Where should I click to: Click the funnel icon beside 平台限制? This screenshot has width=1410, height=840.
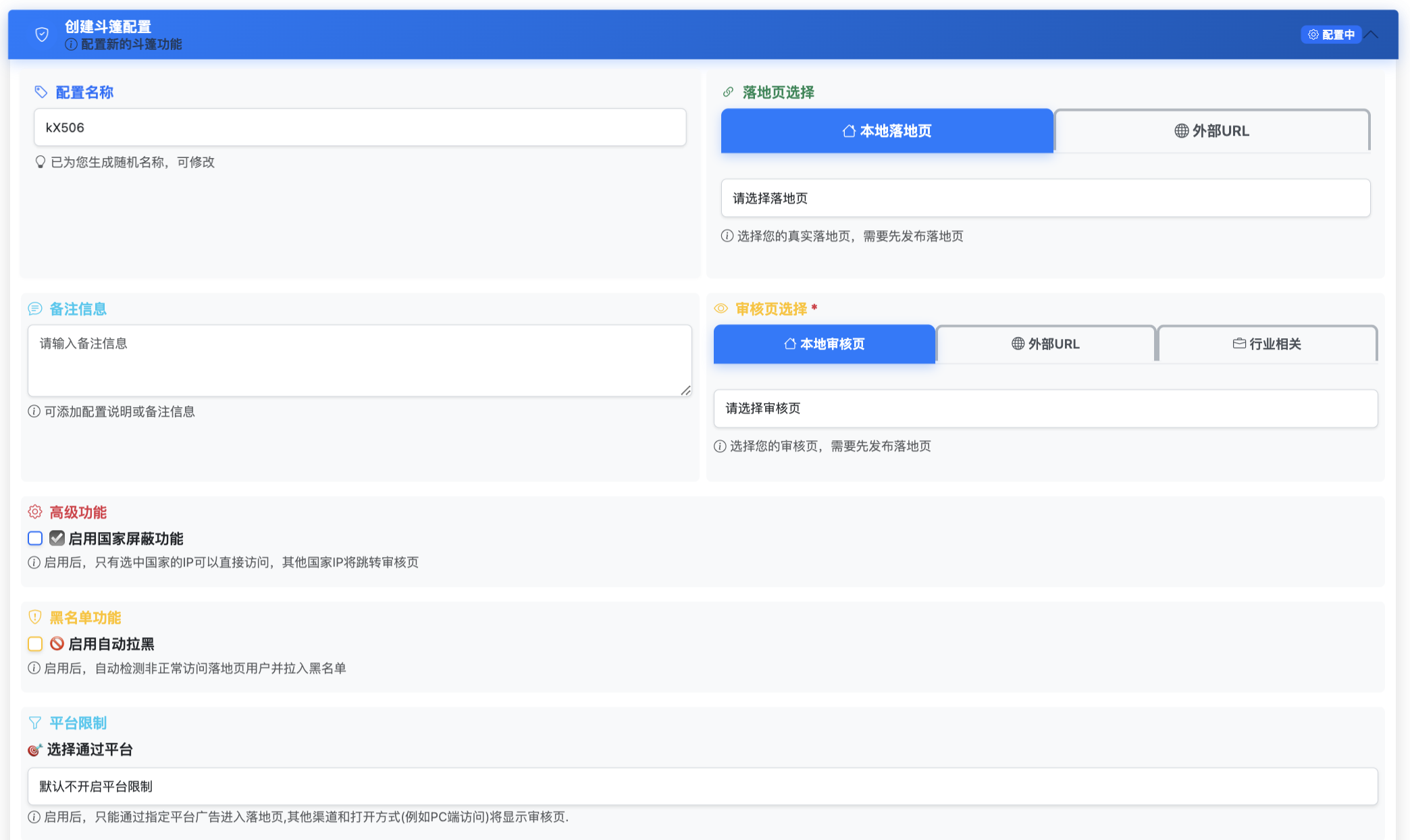(x=35, y=723)
